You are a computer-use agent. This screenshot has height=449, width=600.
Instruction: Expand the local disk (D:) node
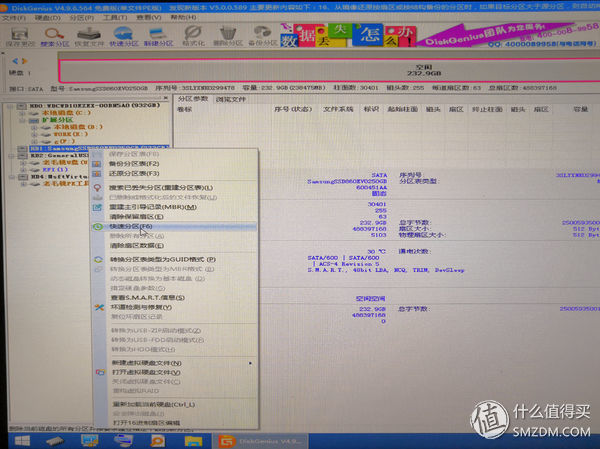click(x=34, y=127)
